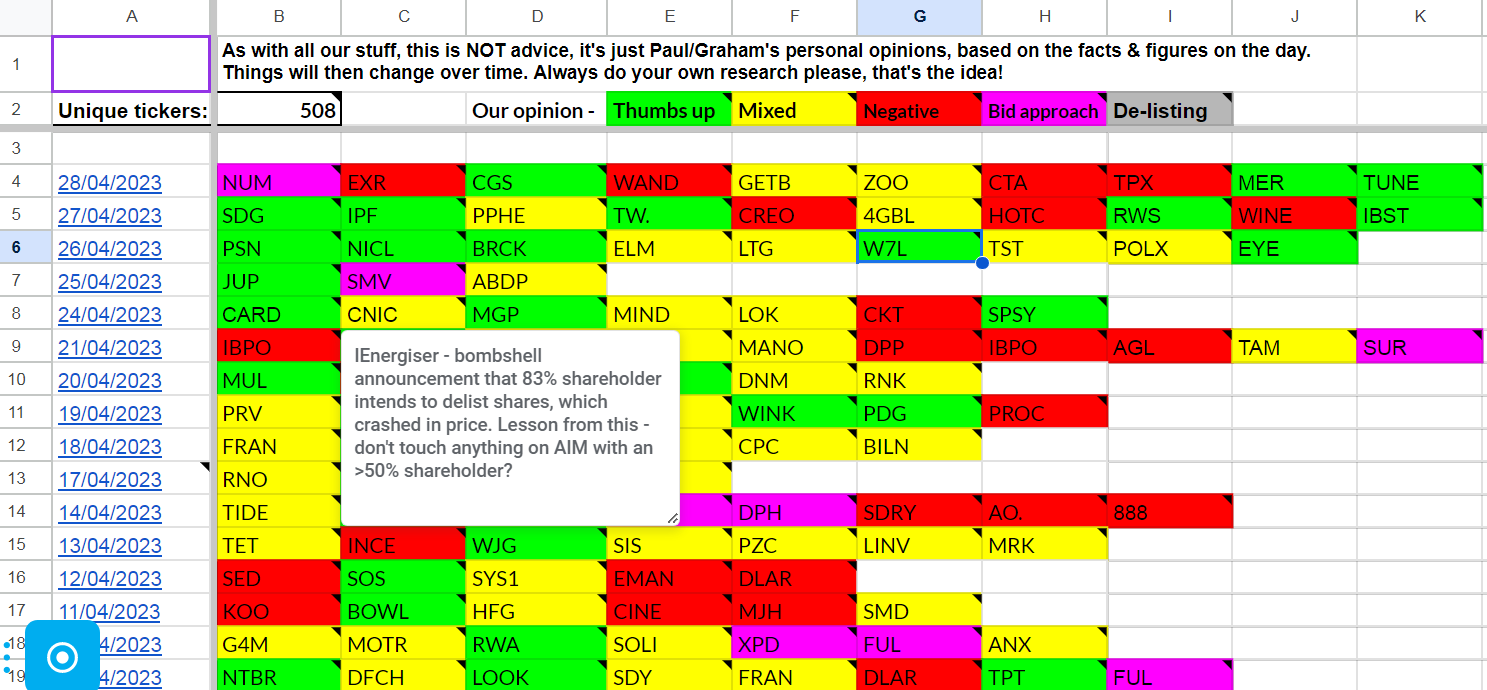This screenshot has width=1487, height=690.
Task: Select column A header
Action: click(x=131, y=16)
